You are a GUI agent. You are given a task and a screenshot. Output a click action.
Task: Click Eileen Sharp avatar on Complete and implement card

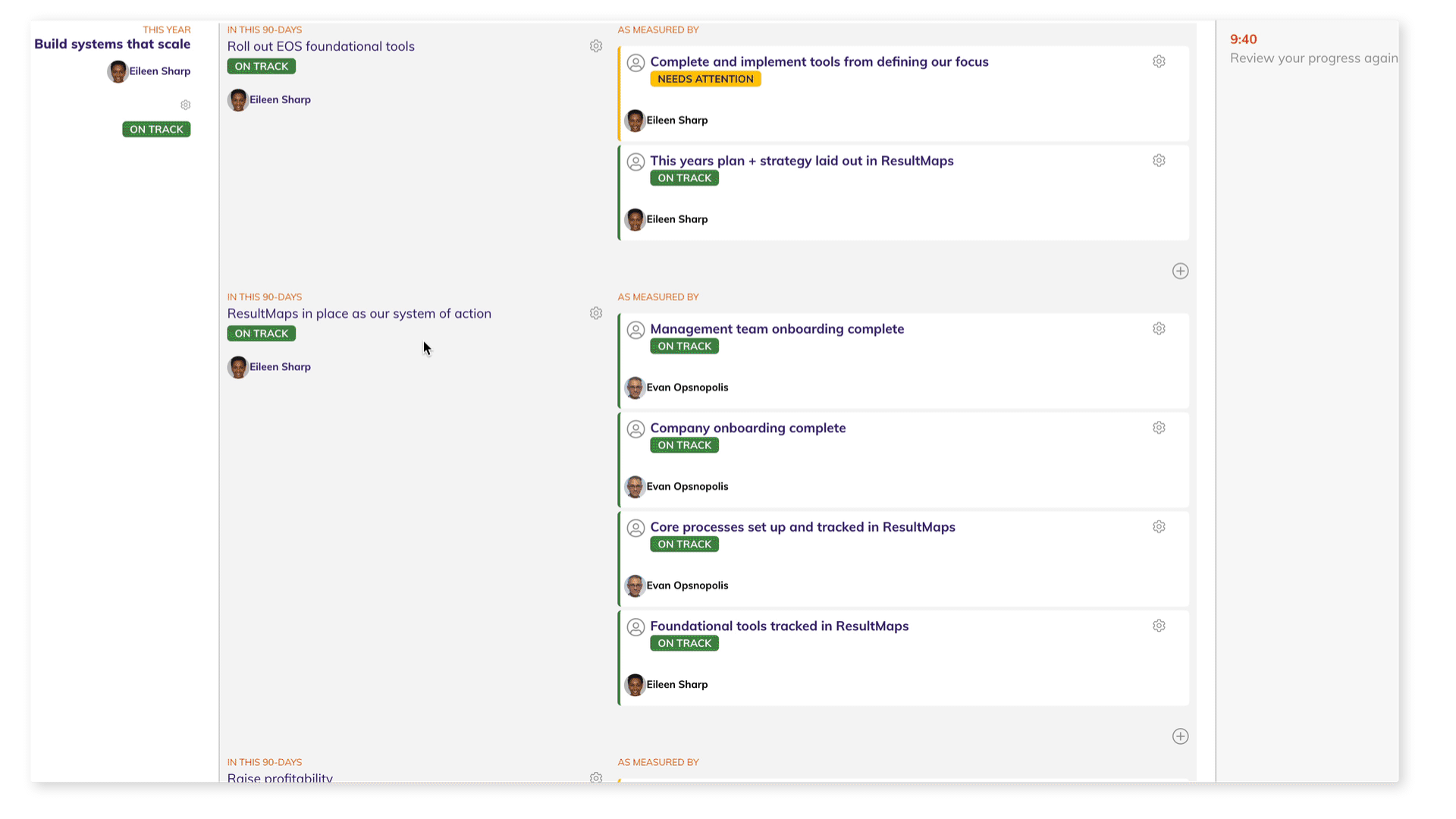[635, 121]
